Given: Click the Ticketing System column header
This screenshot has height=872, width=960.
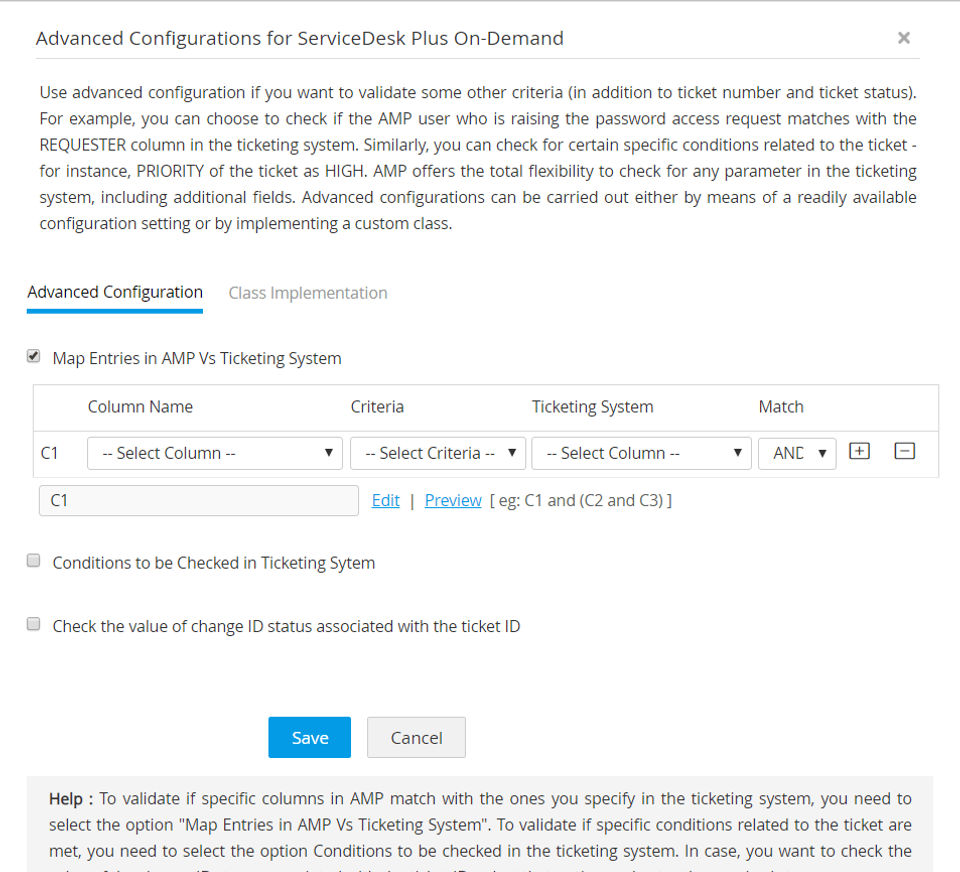Looking at the screenshot, I should tap(593, 407).
